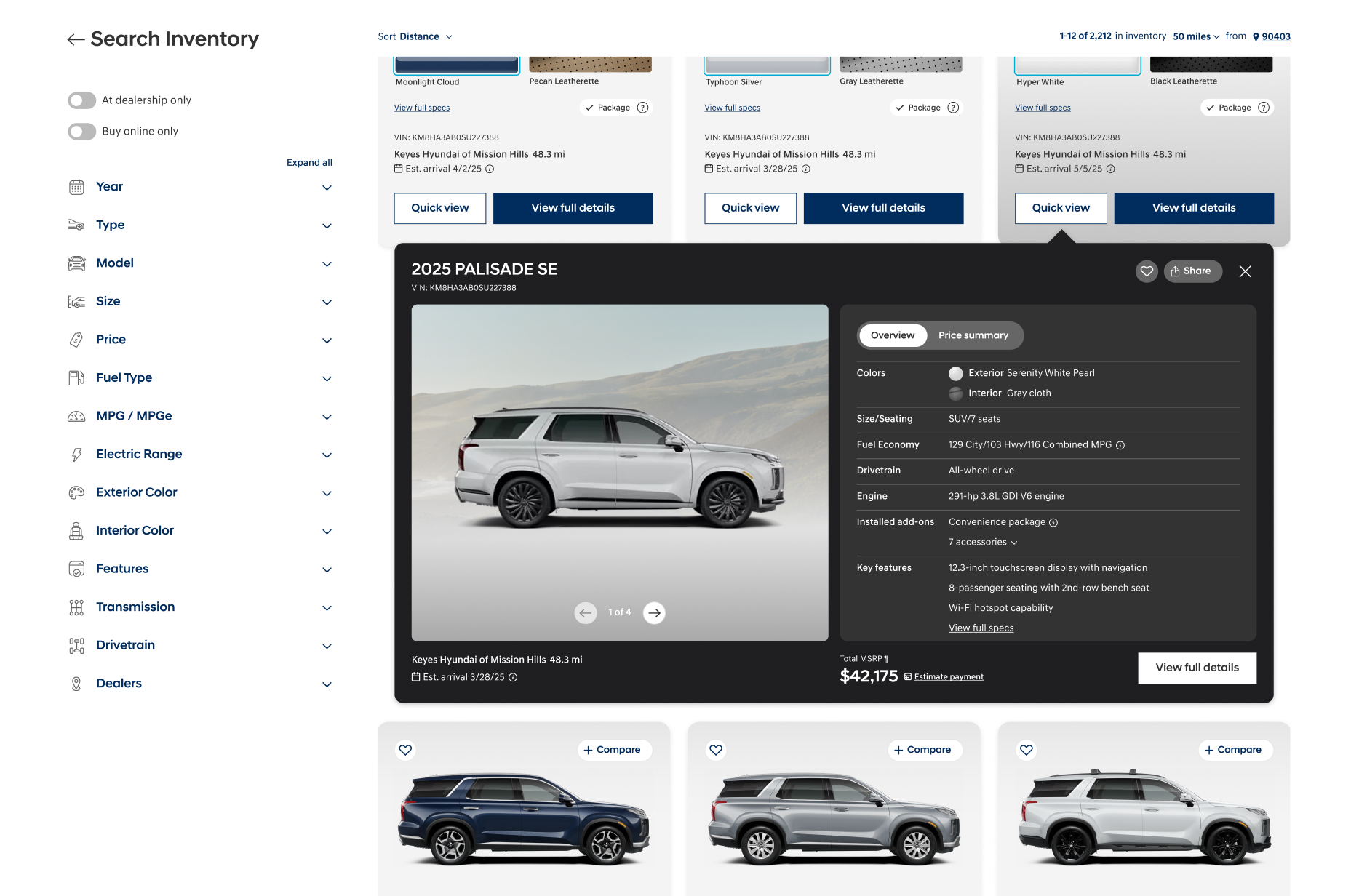Select Moonlight Cloud exterior swatch
The height and width of the screenshot is (896, 1359).
coord(456,65)
